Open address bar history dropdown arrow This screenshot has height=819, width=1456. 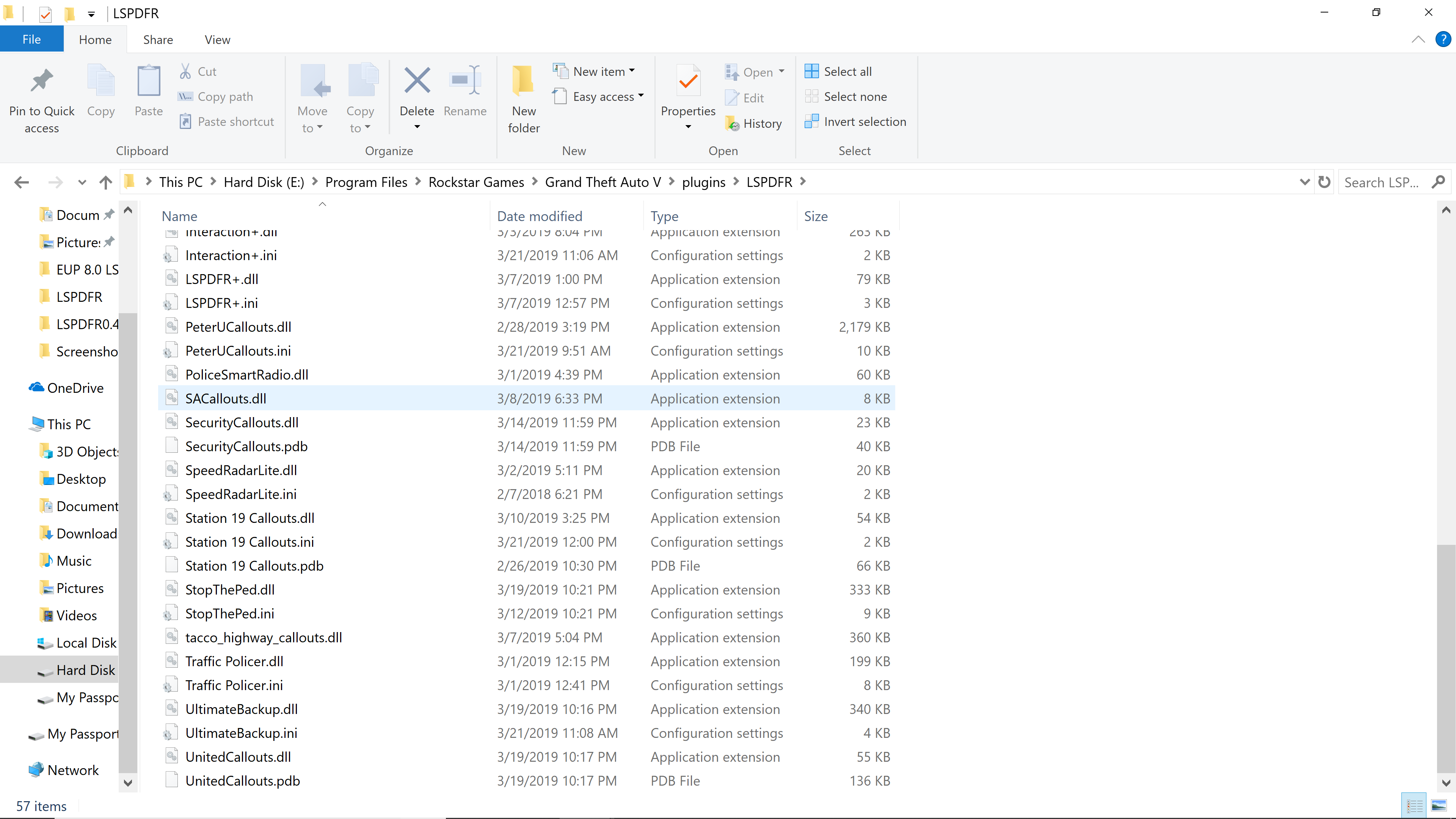(x=1305, y=182)
